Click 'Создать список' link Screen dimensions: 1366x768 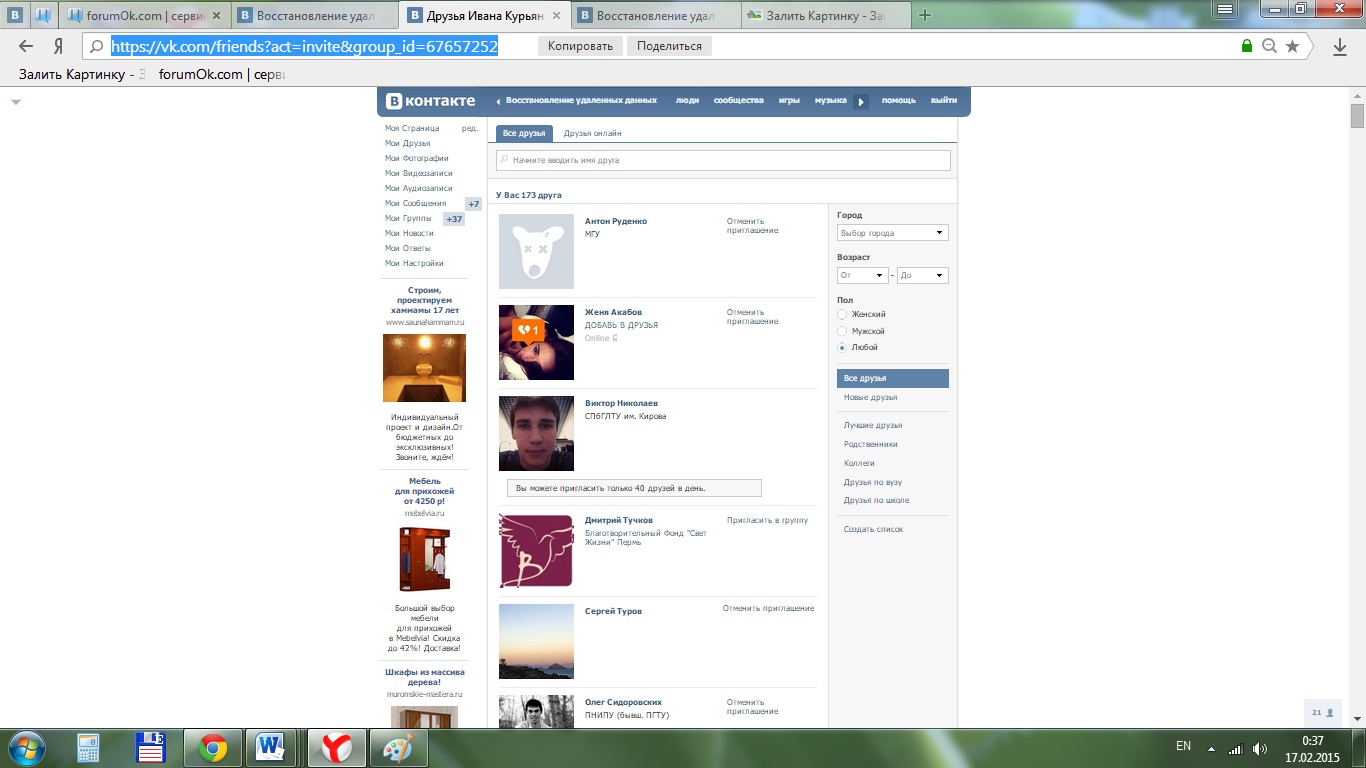click(x=872, y=529)
